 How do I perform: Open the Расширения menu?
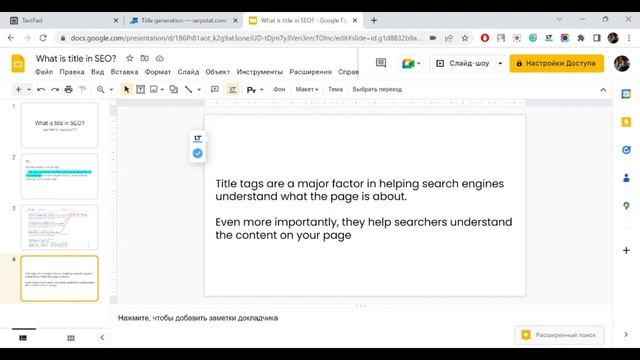pyautogui.click(x=311, y=72)
